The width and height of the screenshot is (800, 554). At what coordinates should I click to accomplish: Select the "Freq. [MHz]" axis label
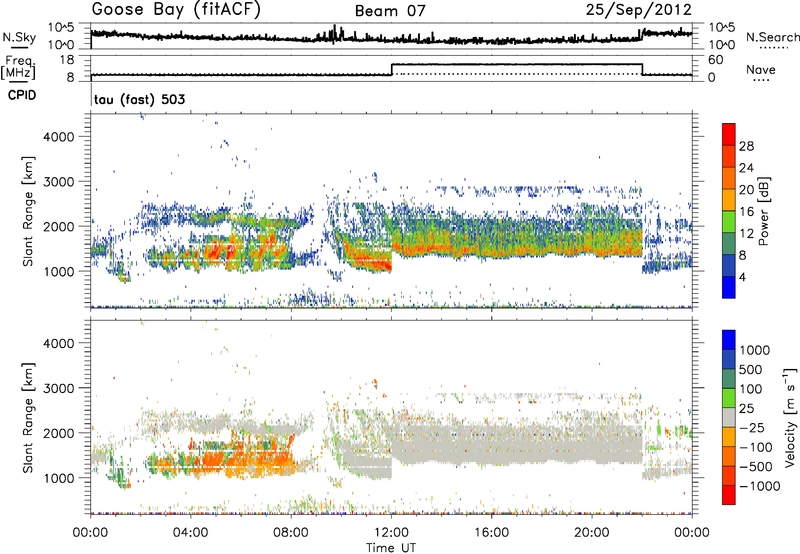[18, 68]
